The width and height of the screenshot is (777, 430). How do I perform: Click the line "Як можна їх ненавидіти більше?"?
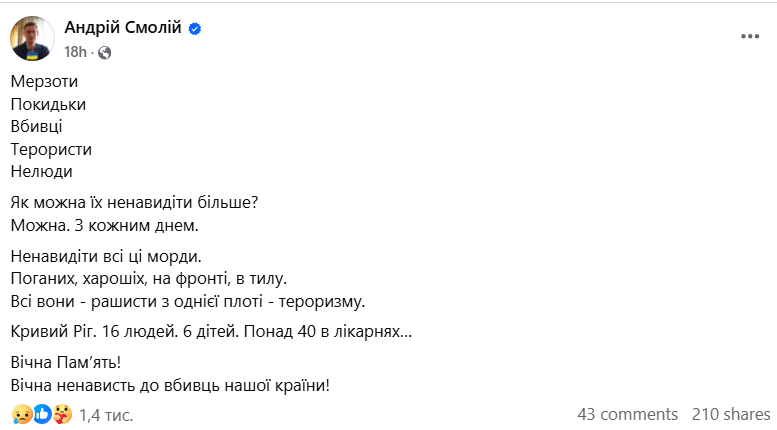pos(135,202)
